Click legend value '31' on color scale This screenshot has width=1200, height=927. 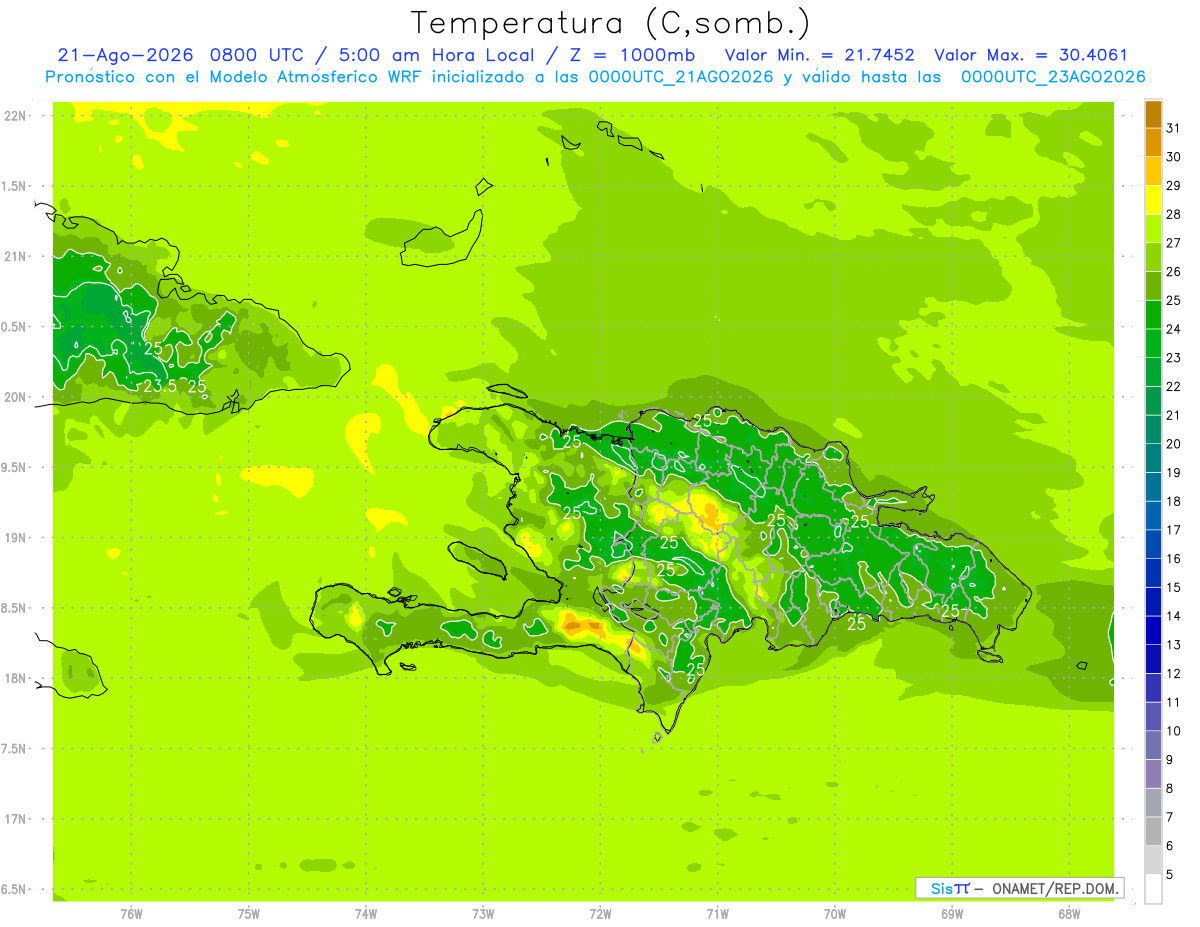(1173, 128)
